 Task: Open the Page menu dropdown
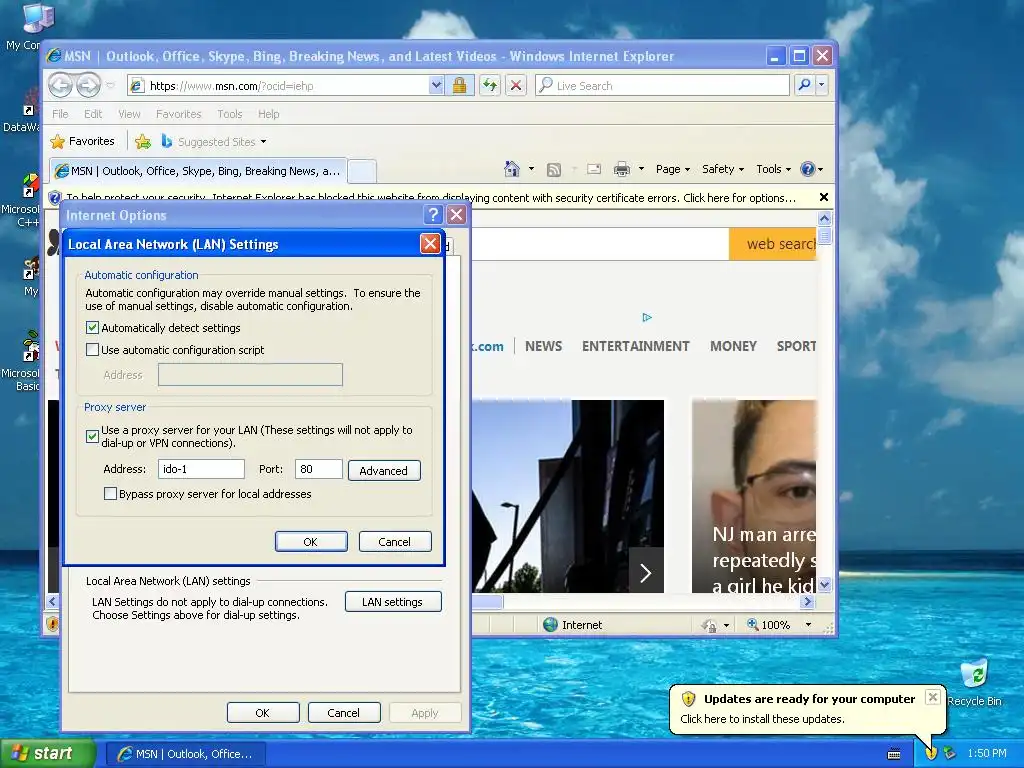point(673,169)
